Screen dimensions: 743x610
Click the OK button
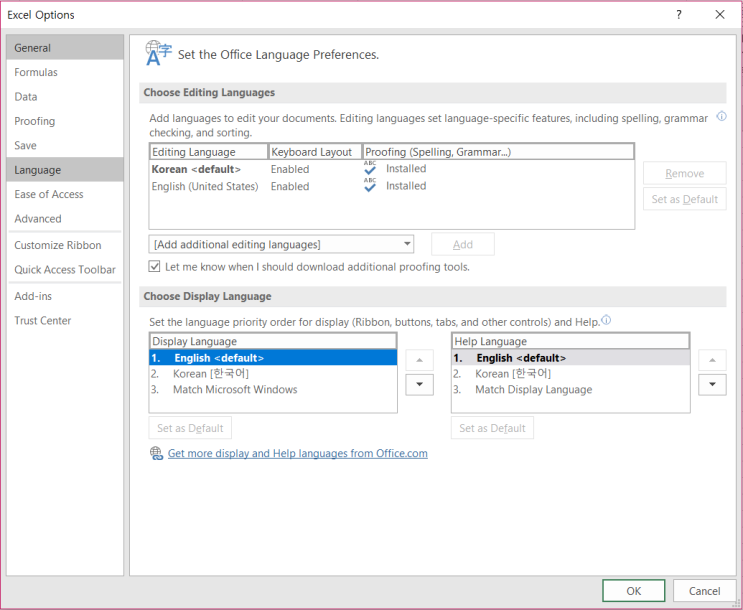[x=633, y=591]
